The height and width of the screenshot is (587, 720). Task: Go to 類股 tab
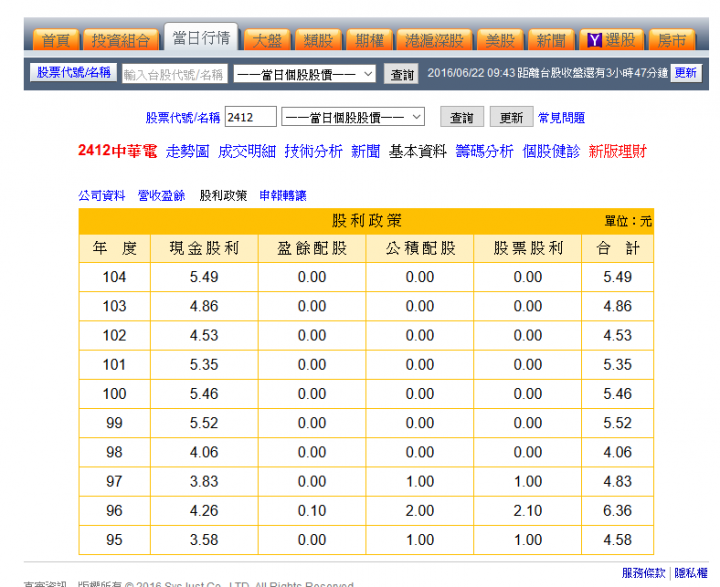point(318,40)
